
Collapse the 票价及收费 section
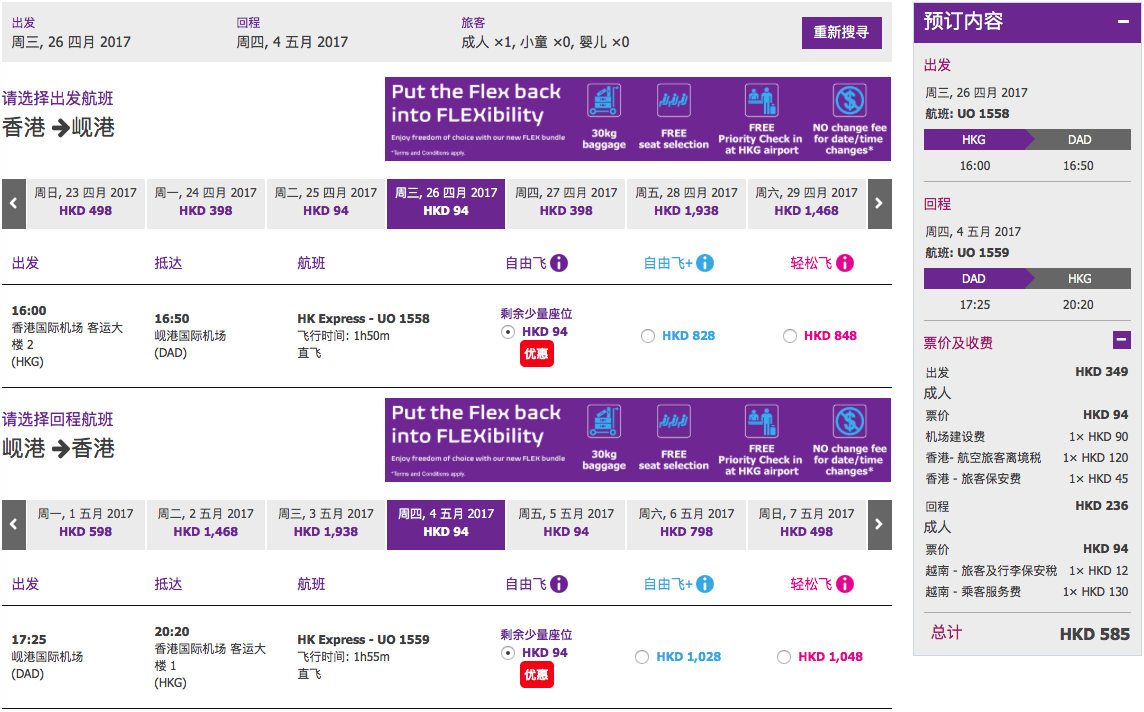click(1122, 339)
